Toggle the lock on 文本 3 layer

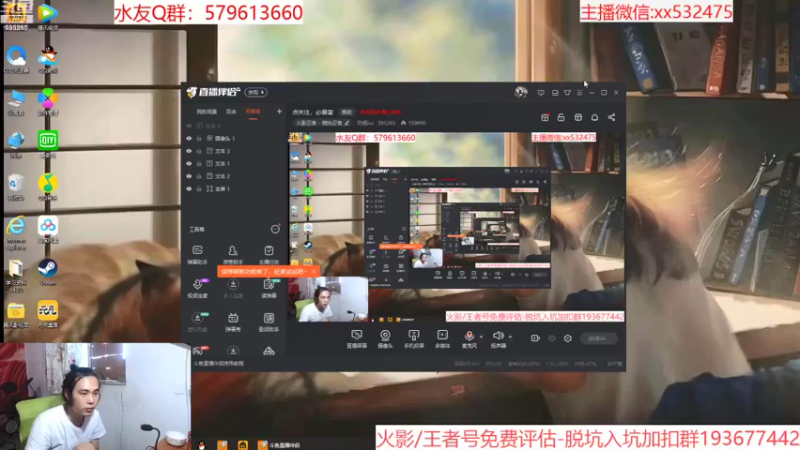click(x=199, y=151)
